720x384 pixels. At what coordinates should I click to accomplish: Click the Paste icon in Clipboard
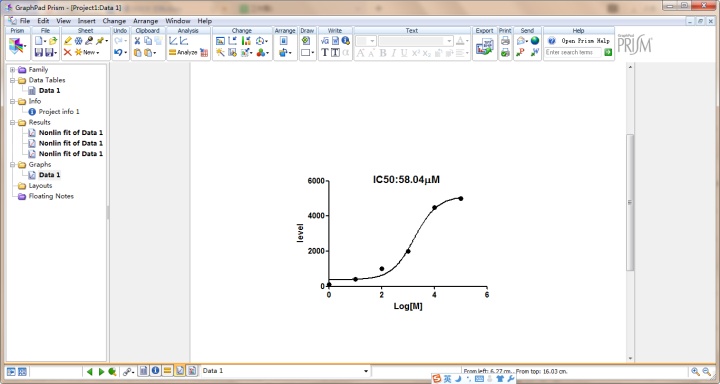click(137, 52)
